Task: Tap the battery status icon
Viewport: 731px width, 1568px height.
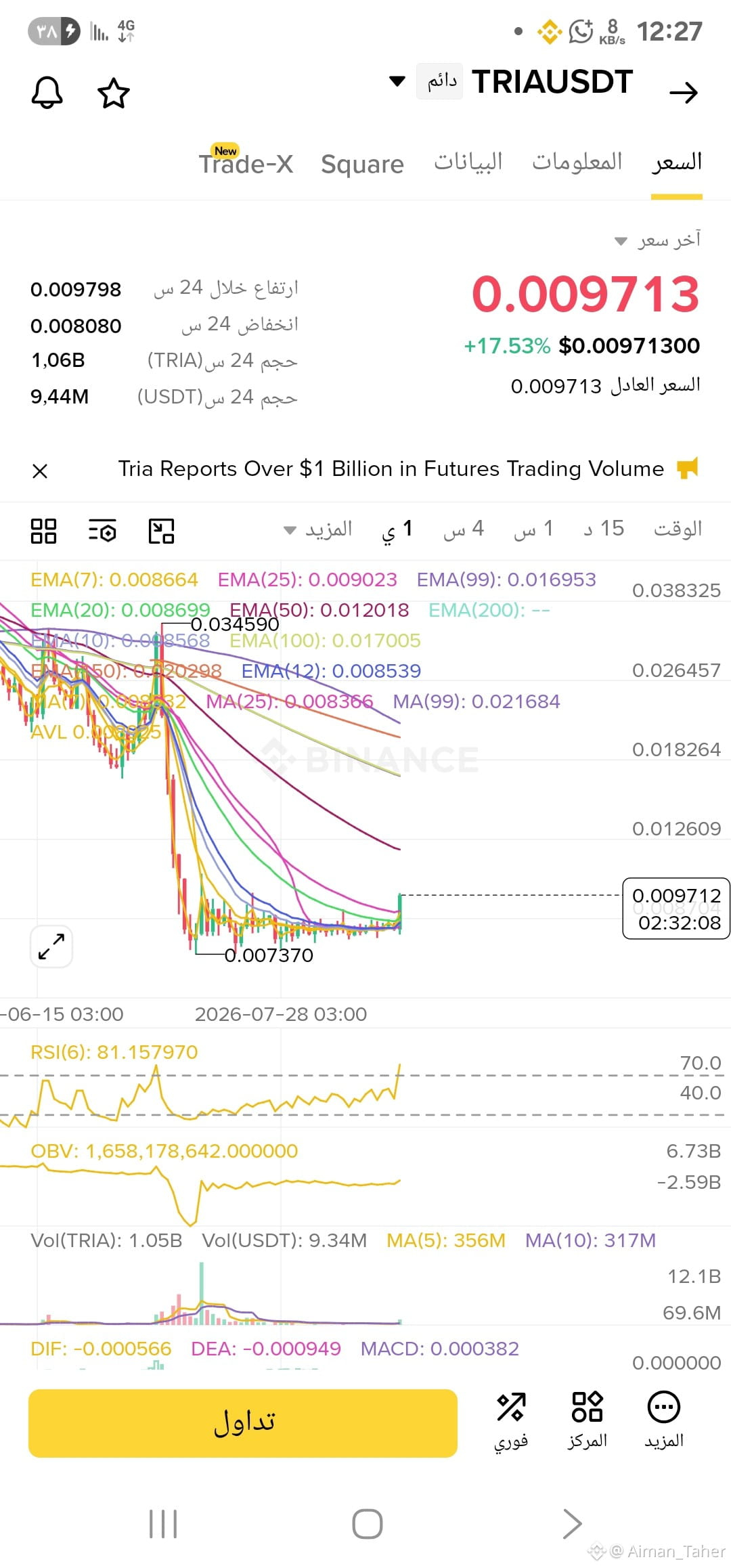Action: pos(54,31)
